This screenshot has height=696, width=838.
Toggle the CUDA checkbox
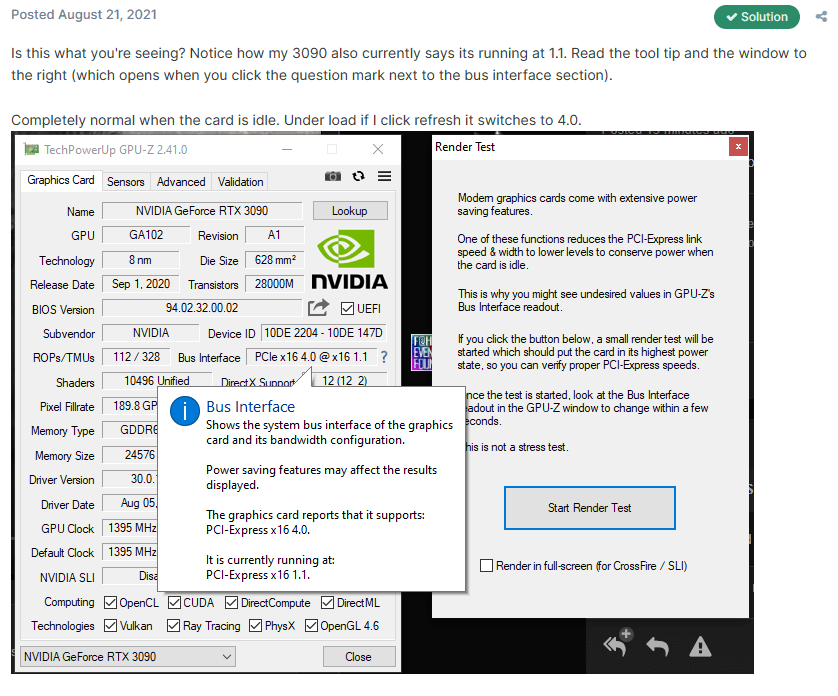tap(174, 602)
